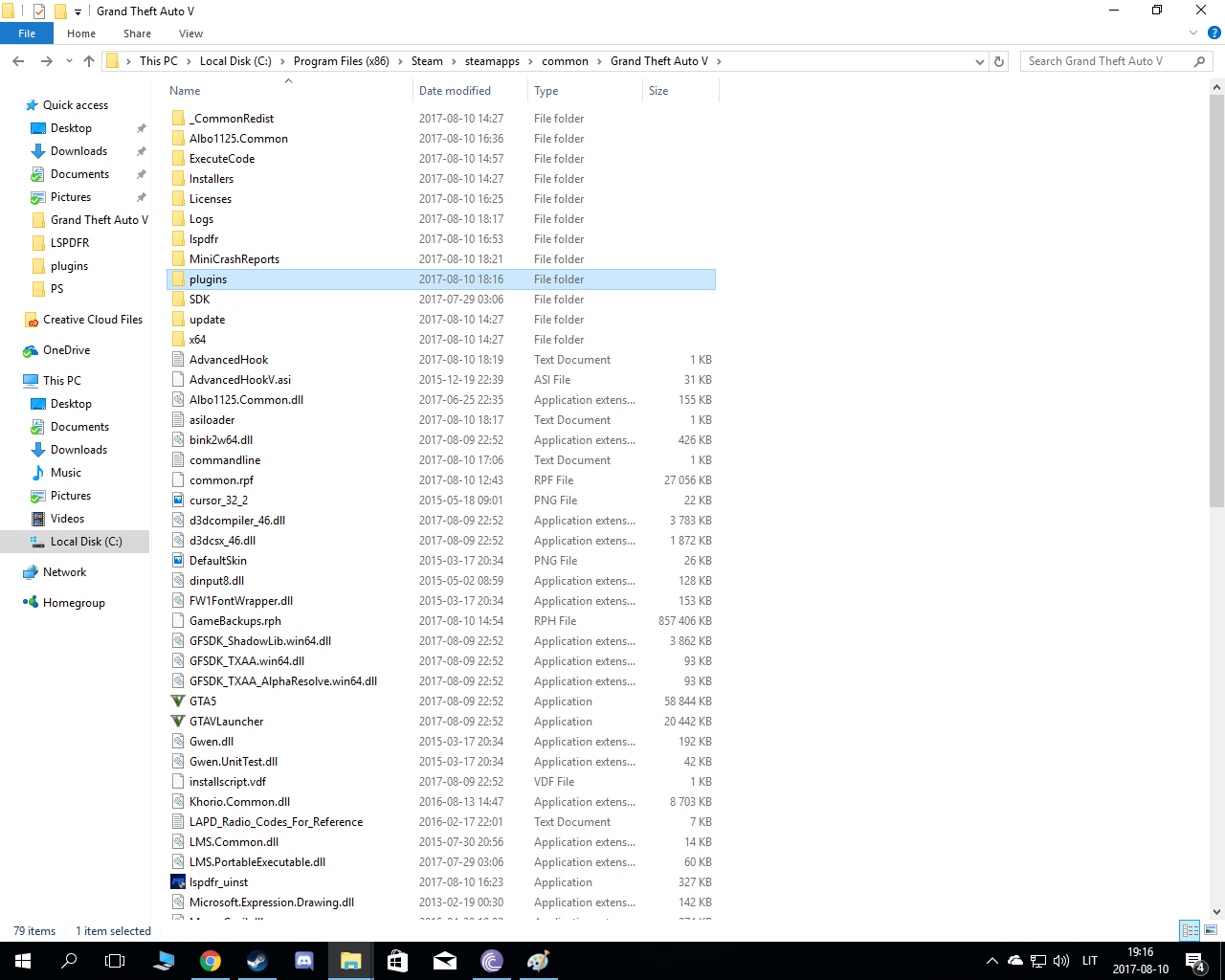Image resolution: width=1225 pixels, height=980 pixels.
Task: Open the Action Center notifications icon
Action: coord(1195,961)
